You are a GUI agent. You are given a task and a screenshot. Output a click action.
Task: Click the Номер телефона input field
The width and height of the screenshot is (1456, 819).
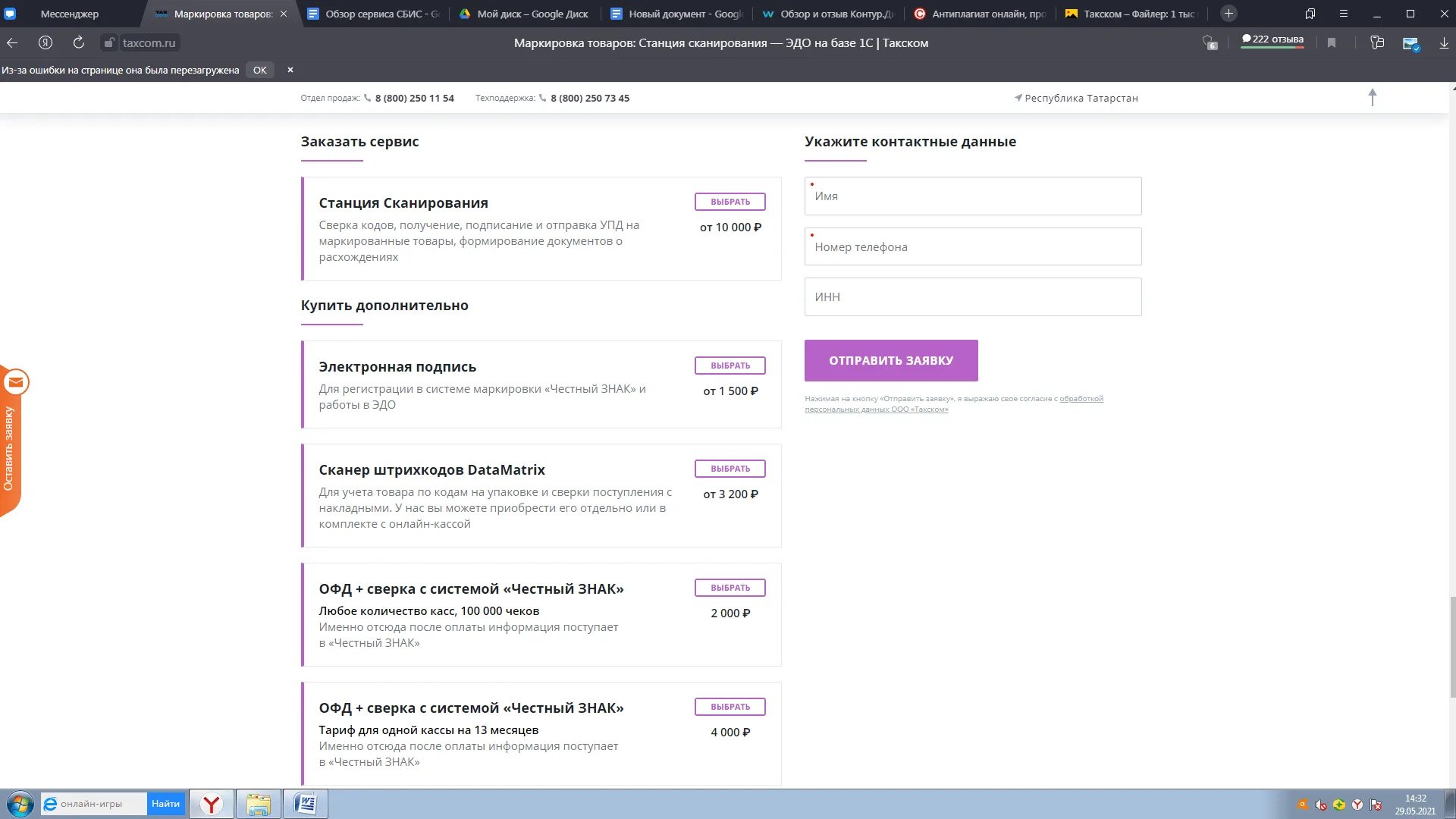(x=972, y=247)
